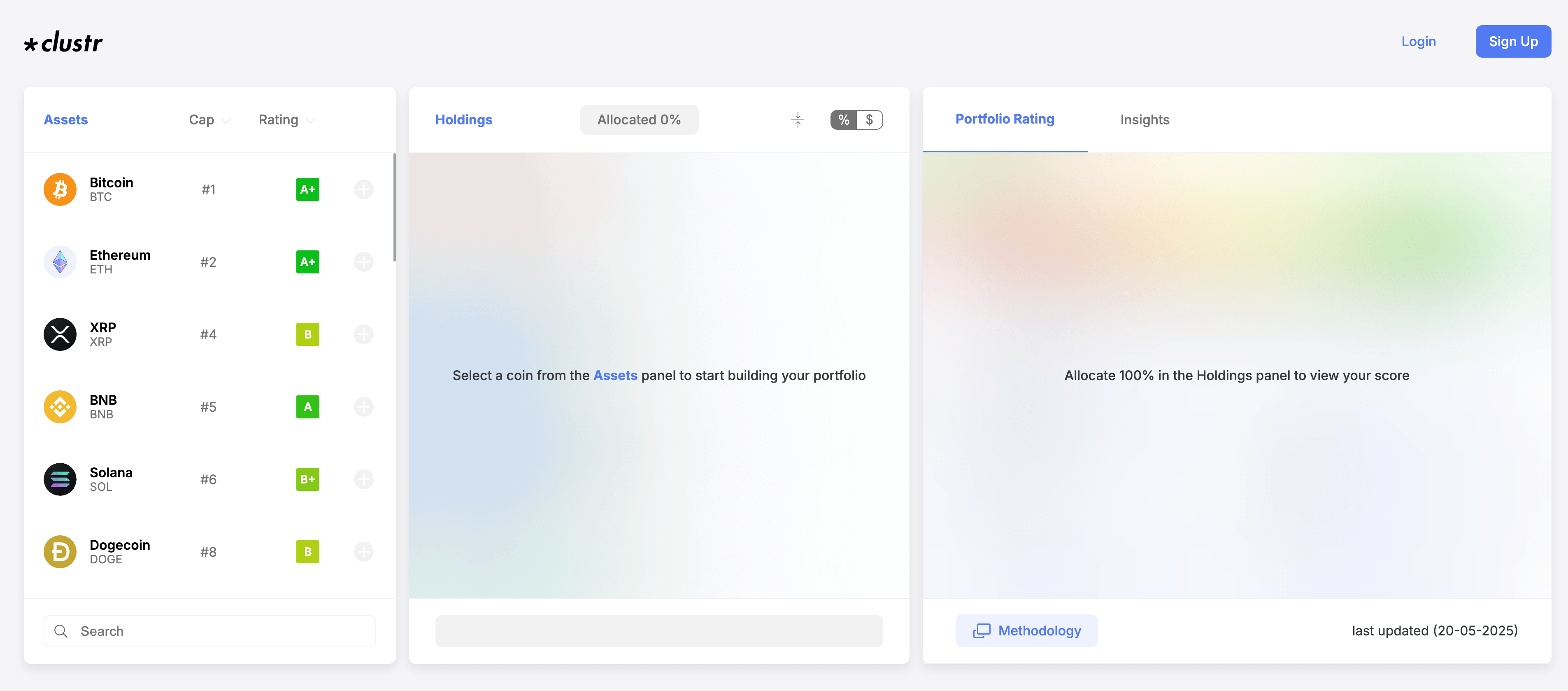Click the equalize allocation icon in Holdings

coord(798,120)
